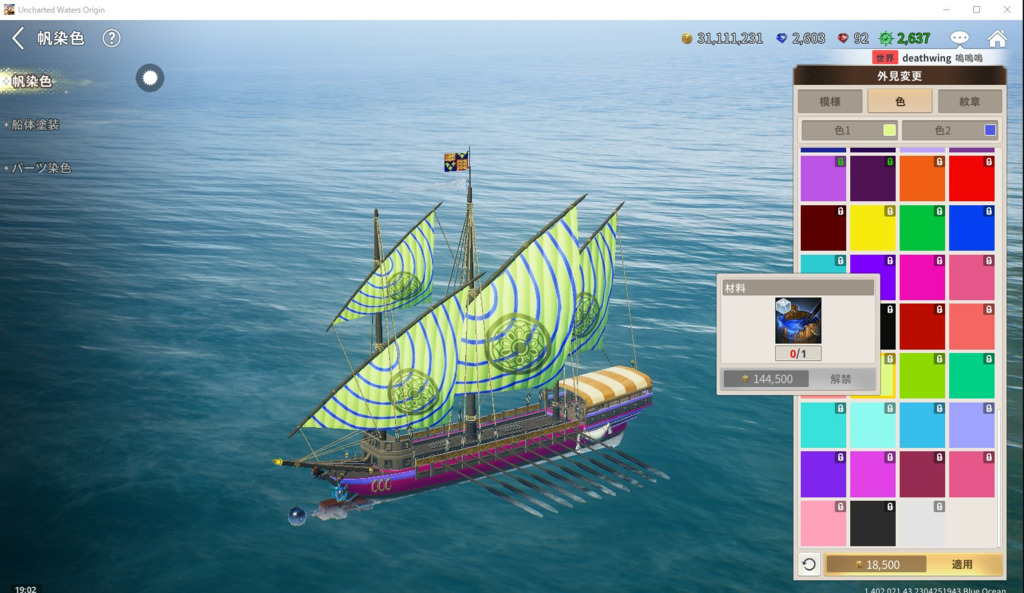Click the 解禁 unlock button
This screenshot has height=593, width=1024.
(x=840, y=379)
